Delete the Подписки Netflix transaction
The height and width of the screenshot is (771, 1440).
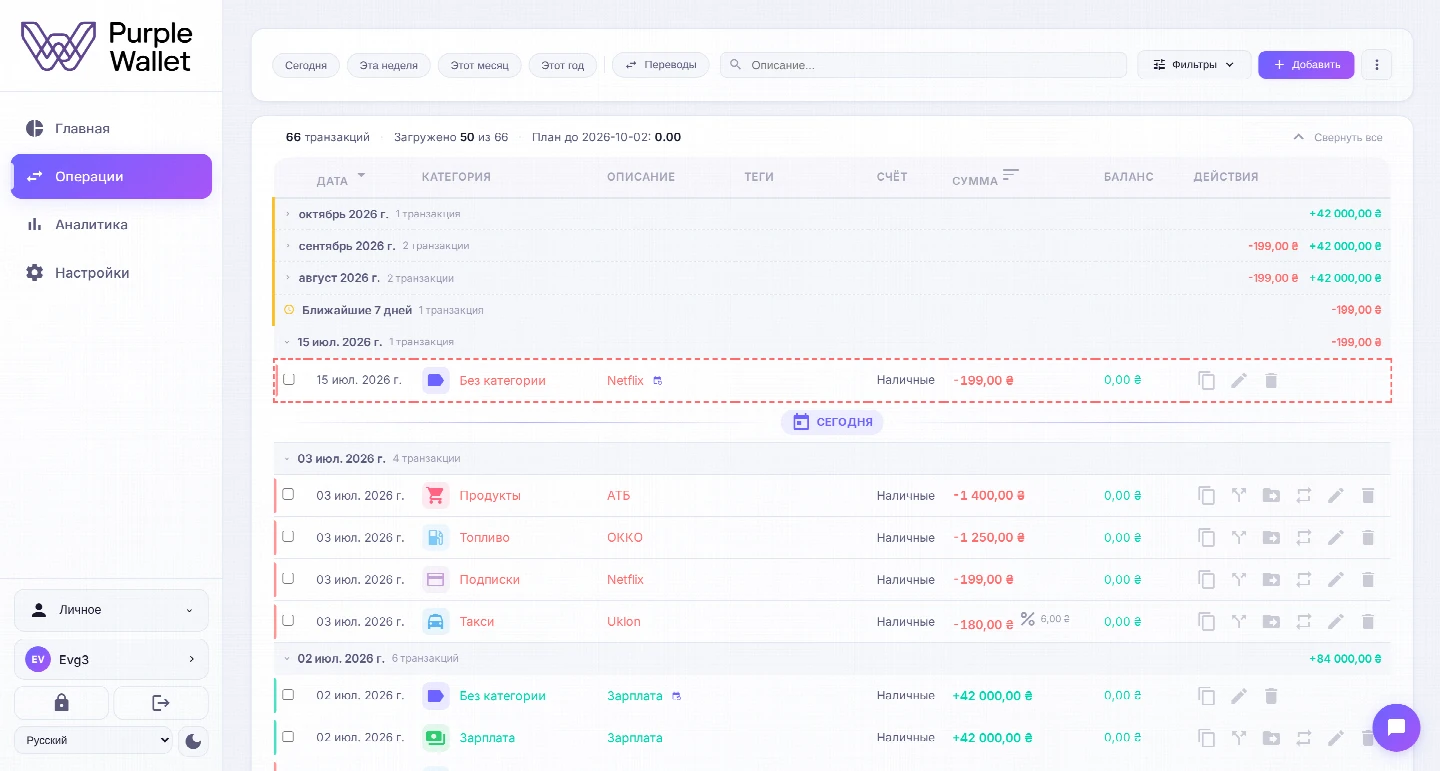(1368, 579)
